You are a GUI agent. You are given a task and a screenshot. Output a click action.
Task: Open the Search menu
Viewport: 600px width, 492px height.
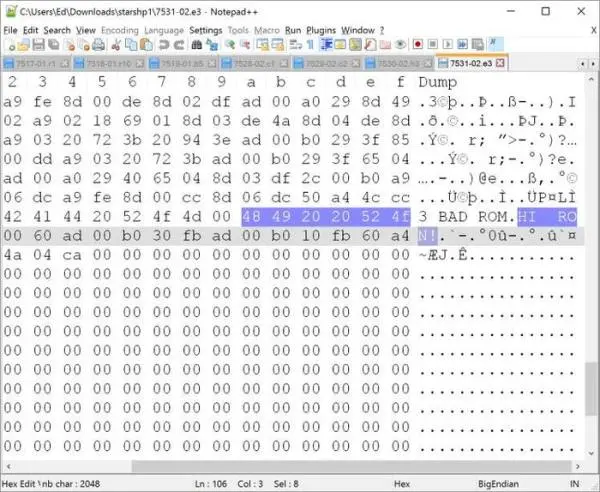tap(57, 30)
